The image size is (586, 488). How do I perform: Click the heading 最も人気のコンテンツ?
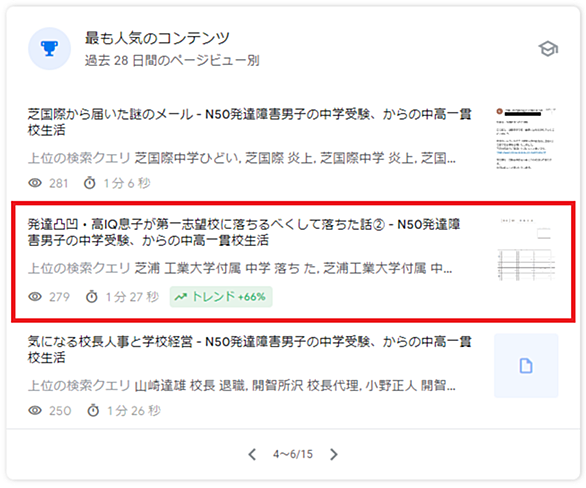[x=157, y=38]
